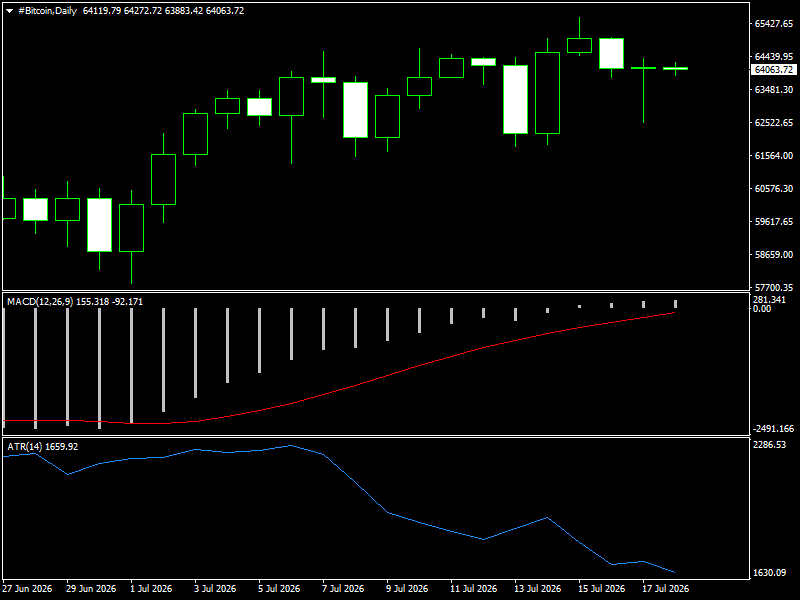The width and height of the screenshot is (800, 600).
Task: Click the MACD histogram bar on 1 Jul 2026
Action: click(x=132, y=366)
